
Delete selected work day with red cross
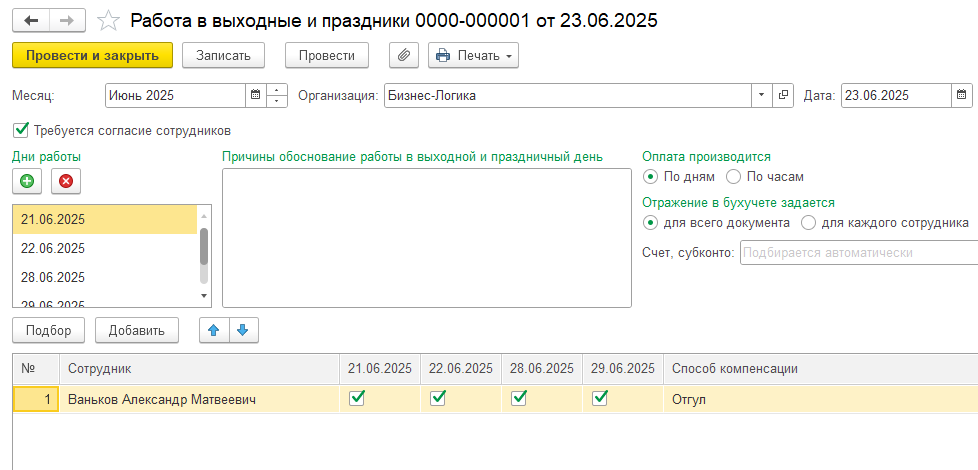65,181
